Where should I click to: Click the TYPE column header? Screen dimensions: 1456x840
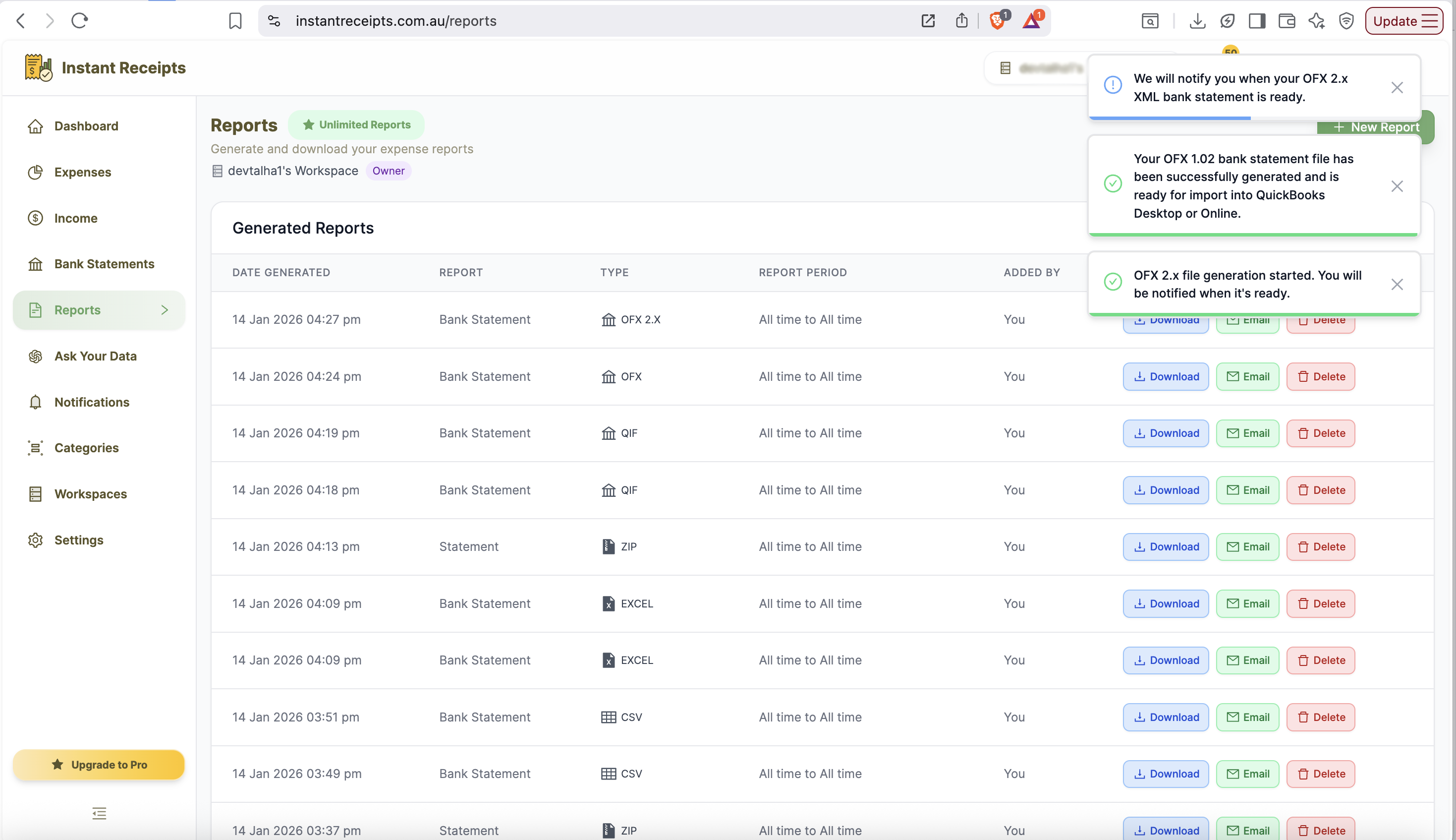coord(615,272)
